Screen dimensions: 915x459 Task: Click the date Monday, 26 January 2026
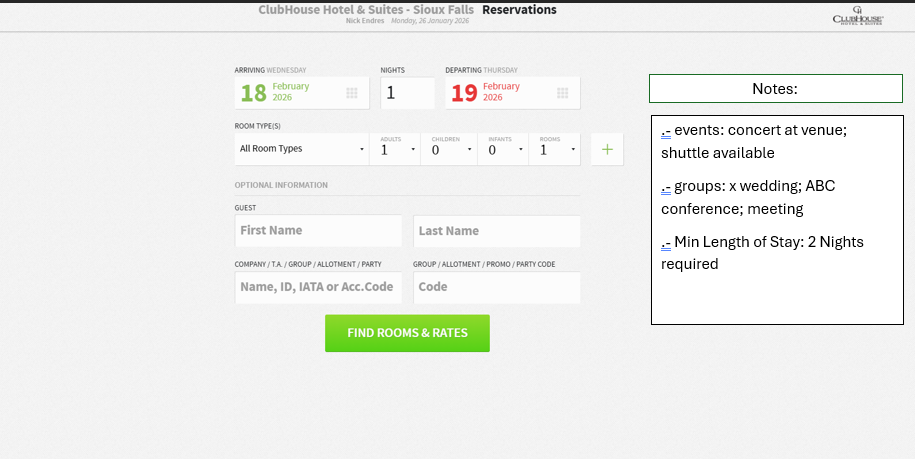pyautogui.click(x=430, y=21)
